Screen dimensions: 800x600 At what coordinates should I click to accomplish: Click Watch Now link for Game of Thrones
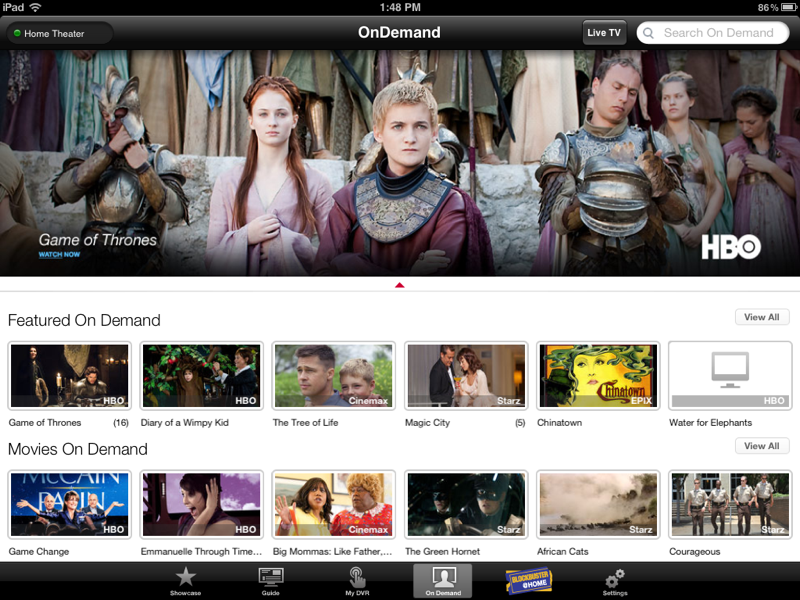(59, 255)
